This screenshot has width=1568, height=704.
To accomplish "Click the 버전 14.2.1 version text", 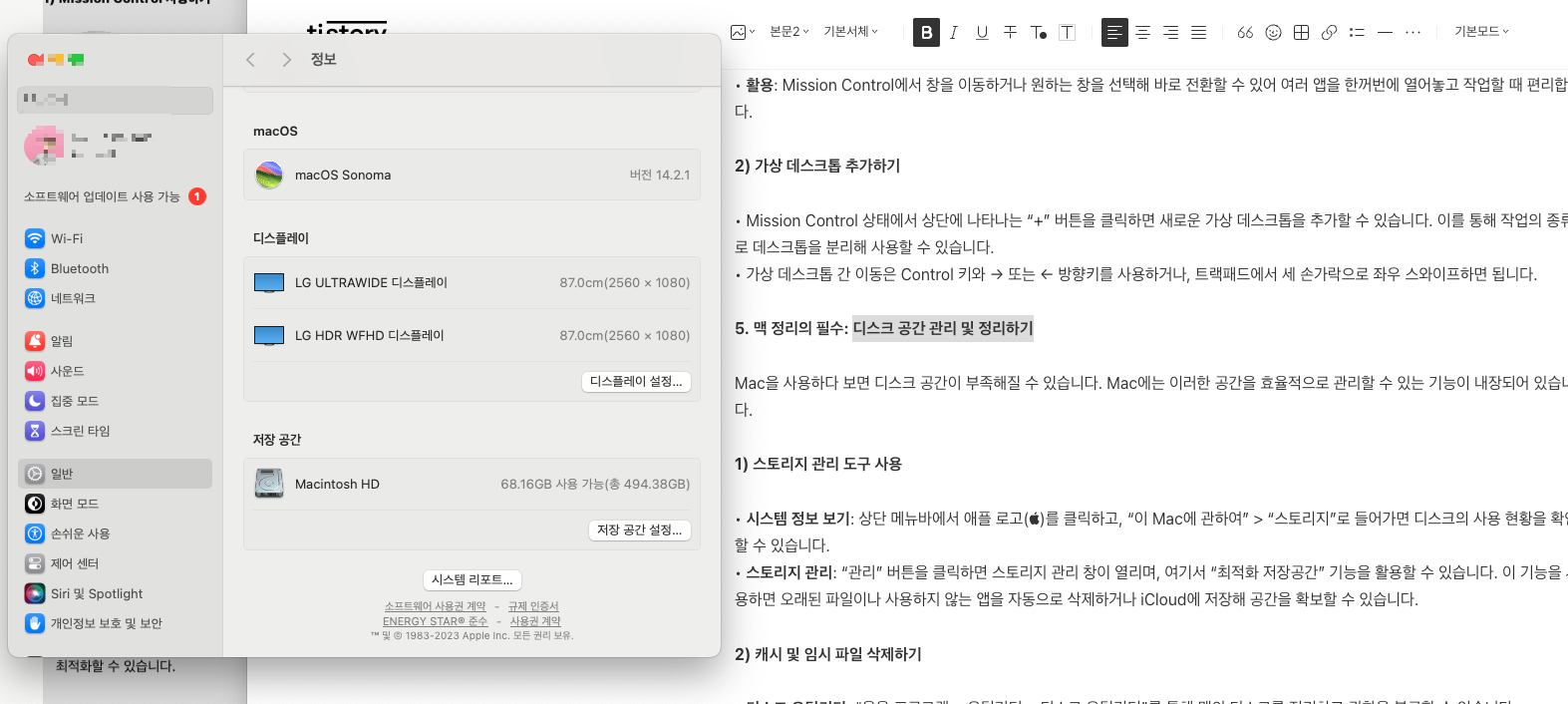I will [x=659, y=175].
